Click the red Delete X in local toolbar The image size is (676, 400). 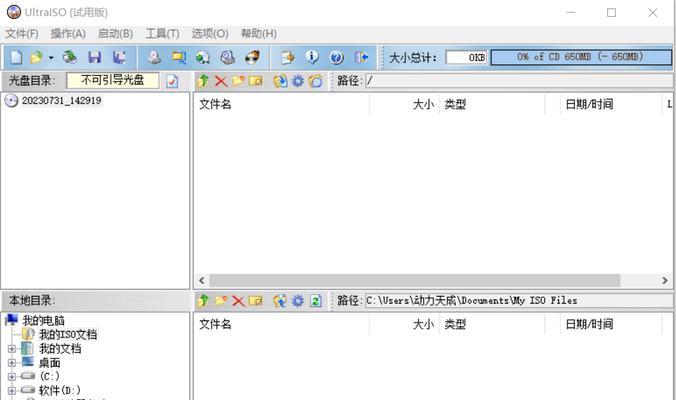238,300
